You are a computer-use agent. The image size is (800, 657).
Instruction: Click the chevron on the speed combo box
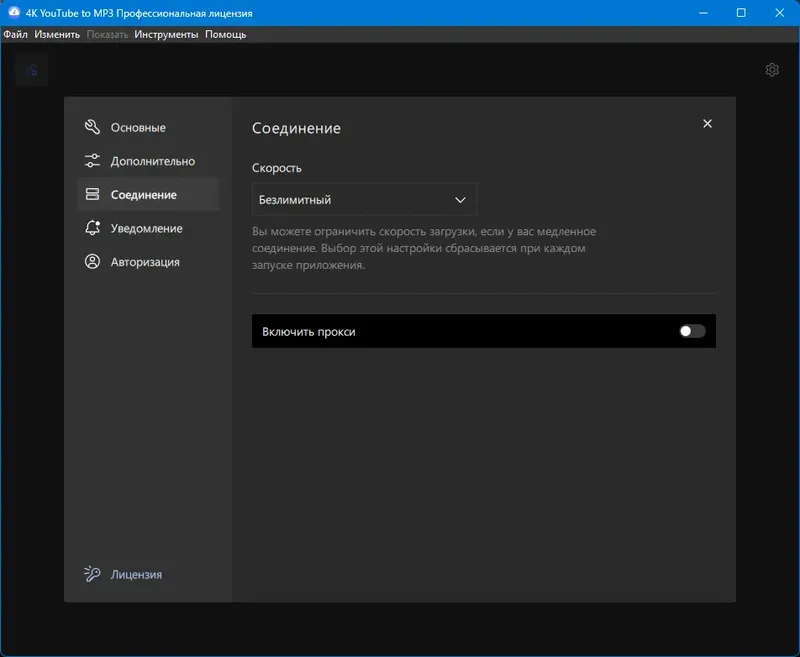click(461, 199)
